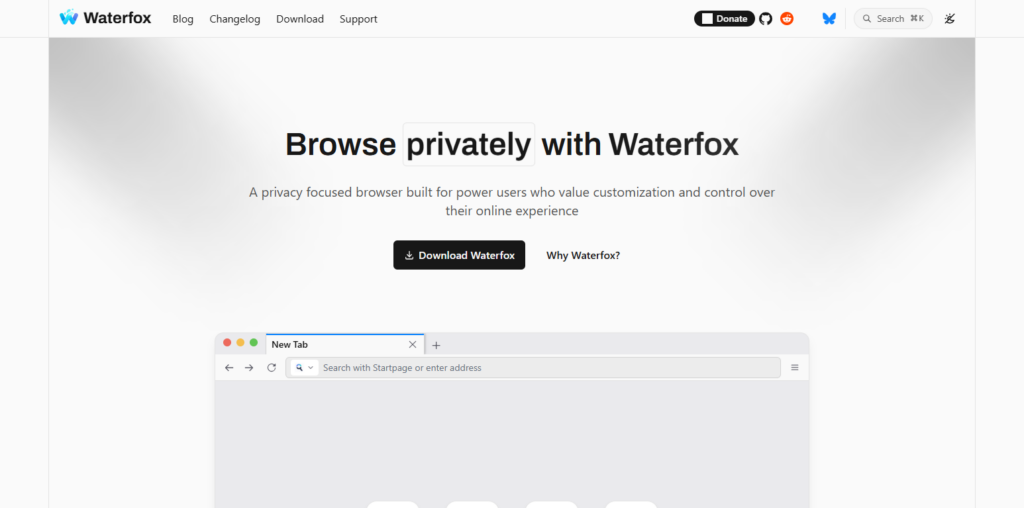Click the green maximize dot in the mockup window
The height and width of the screenshot is (508, 1024).
pos(253,343)
